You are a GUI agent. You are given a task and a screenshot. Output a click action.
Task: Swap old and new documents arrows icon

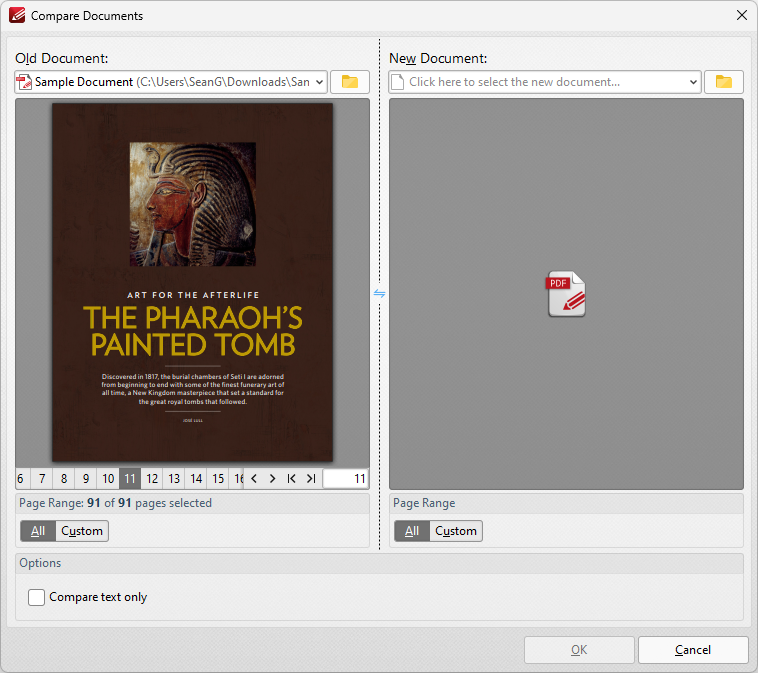pyautogui.click(x=379, y=293)
